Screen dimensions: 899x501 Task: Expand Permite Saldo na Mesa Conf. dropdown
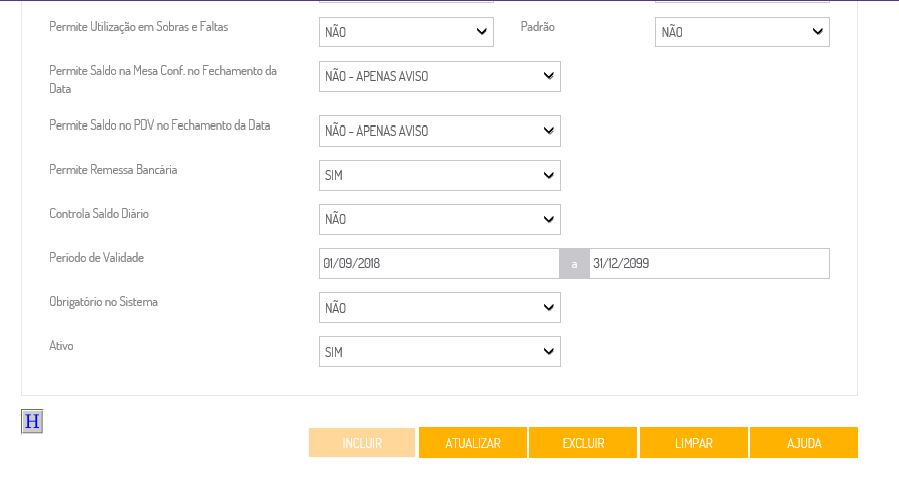439,76
